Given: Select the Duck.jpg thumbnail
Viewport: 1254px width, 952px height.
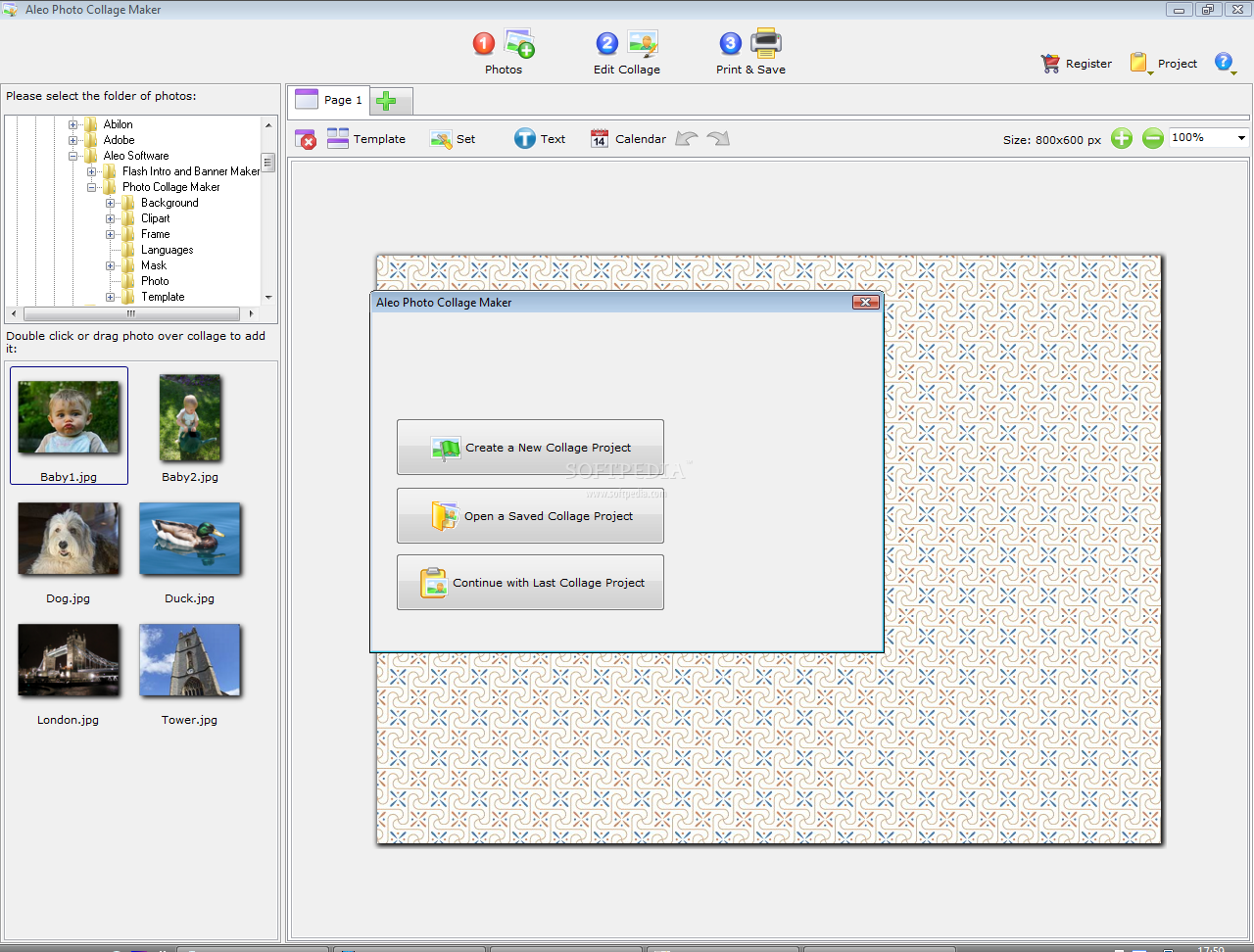Looking at the screenshot, I should [190, 547].
